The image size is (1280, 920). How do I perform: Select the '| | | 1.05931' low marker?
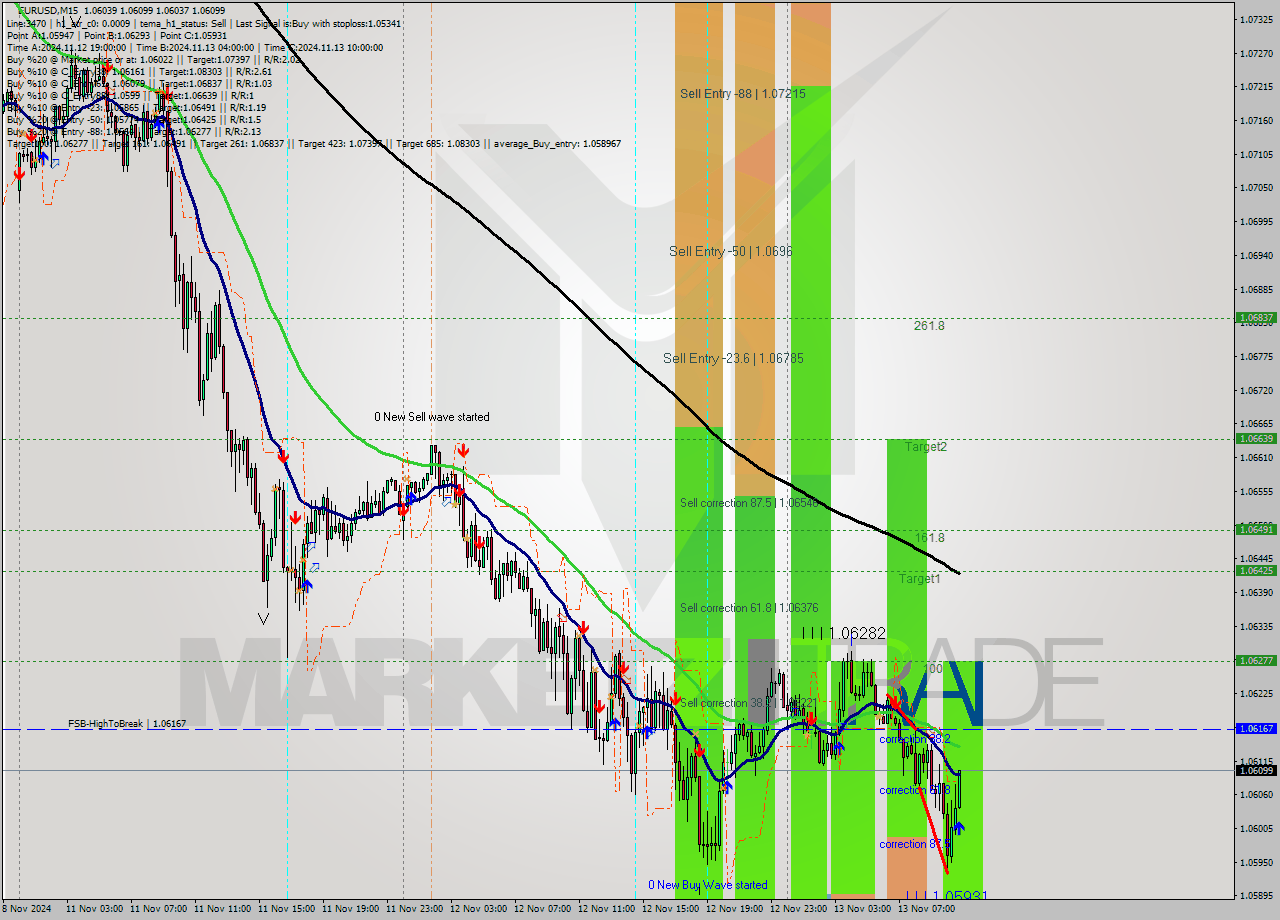(946, 897)
